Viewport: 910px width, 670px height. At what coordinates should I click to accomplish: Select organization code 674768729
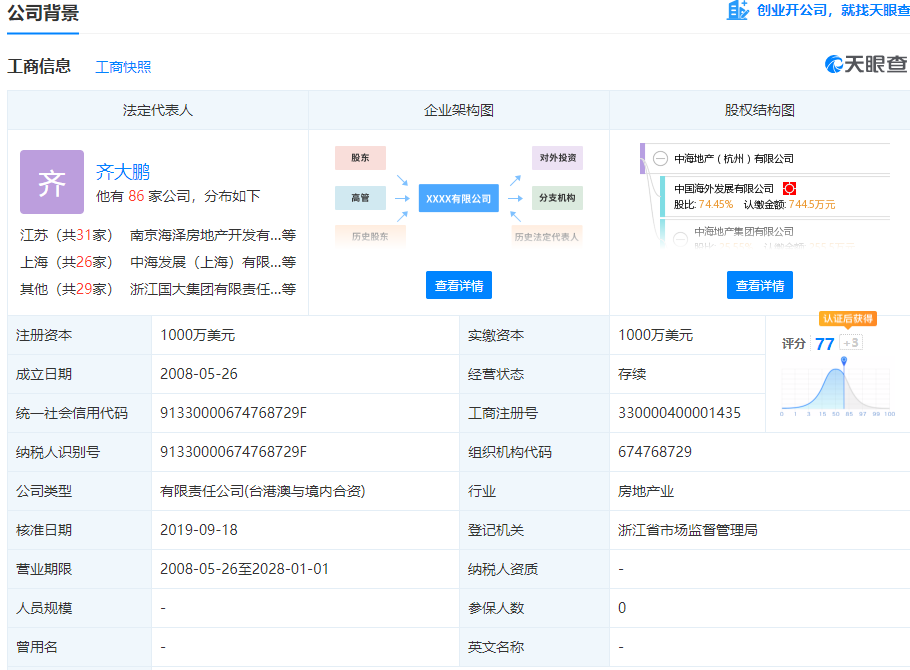tap(655, 452)
